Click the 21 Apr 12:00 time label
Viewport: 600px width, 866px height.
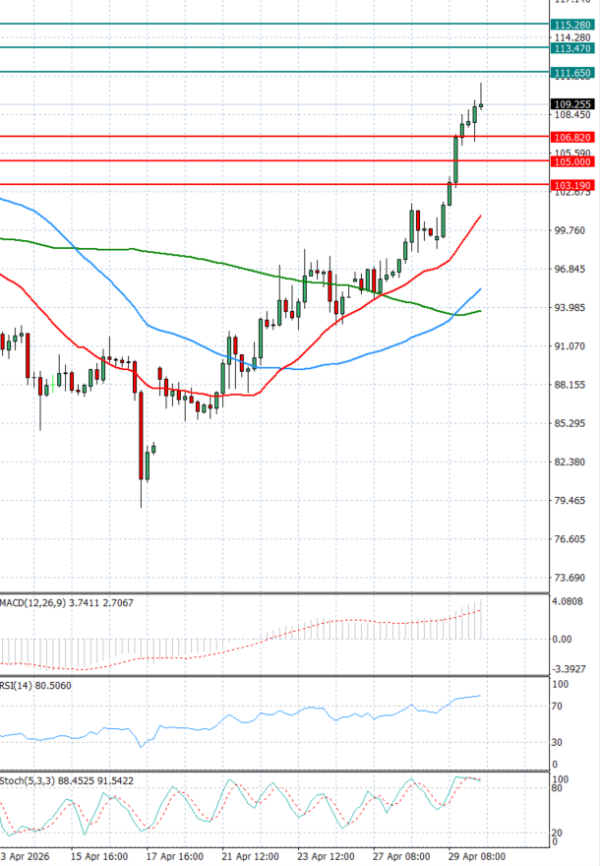click(x=251, y=856)
